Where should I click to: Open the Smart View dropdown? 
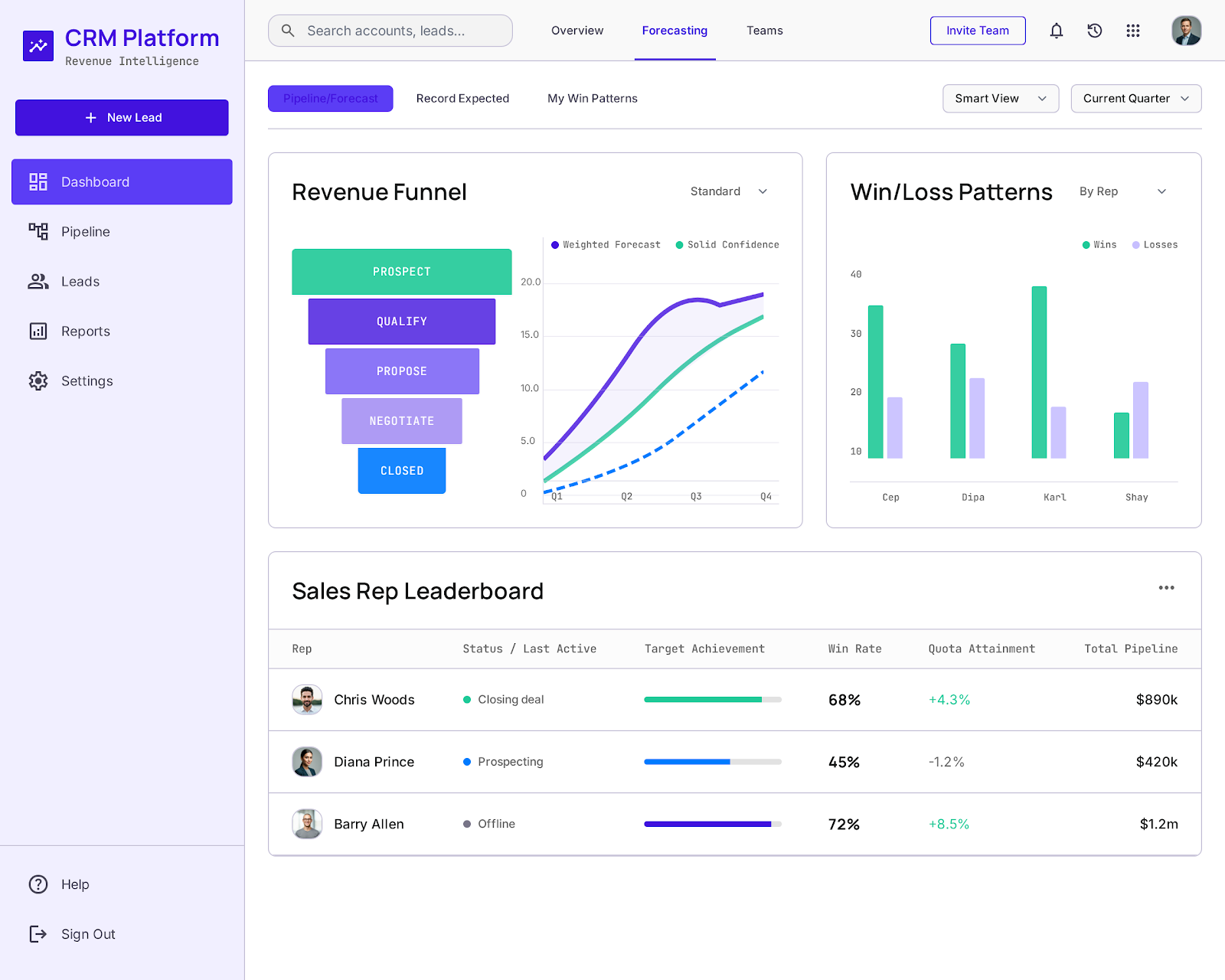point(1001,99)
